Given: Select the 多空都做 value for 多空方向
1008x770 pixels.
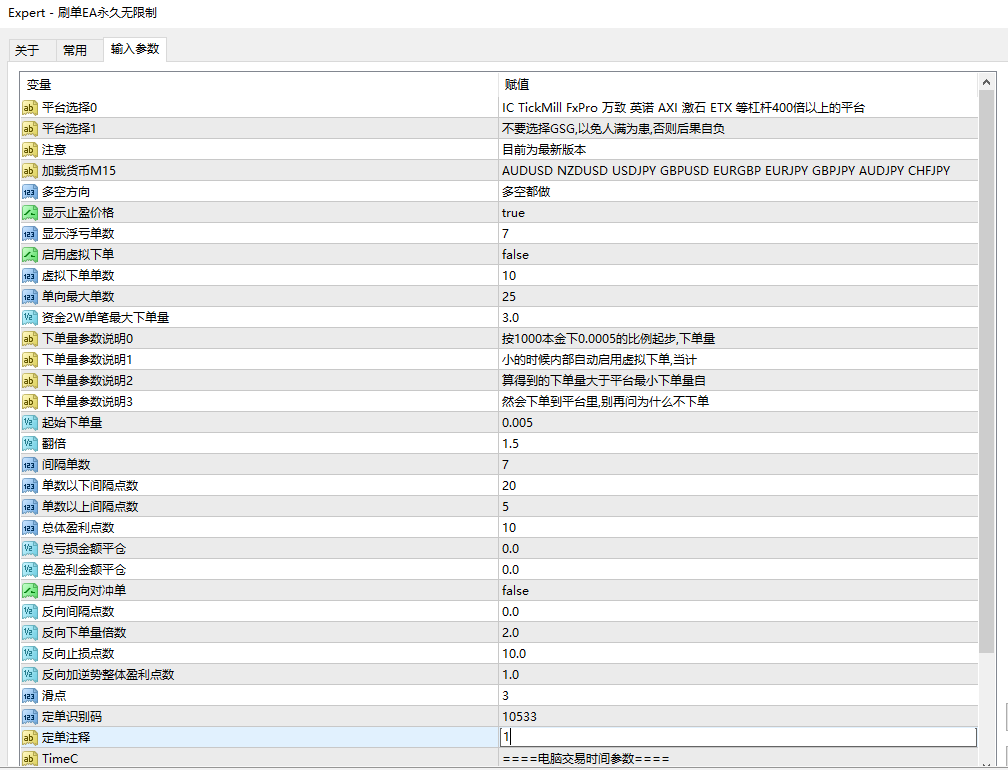Looking at the screenshot, I should click(526, 192).
